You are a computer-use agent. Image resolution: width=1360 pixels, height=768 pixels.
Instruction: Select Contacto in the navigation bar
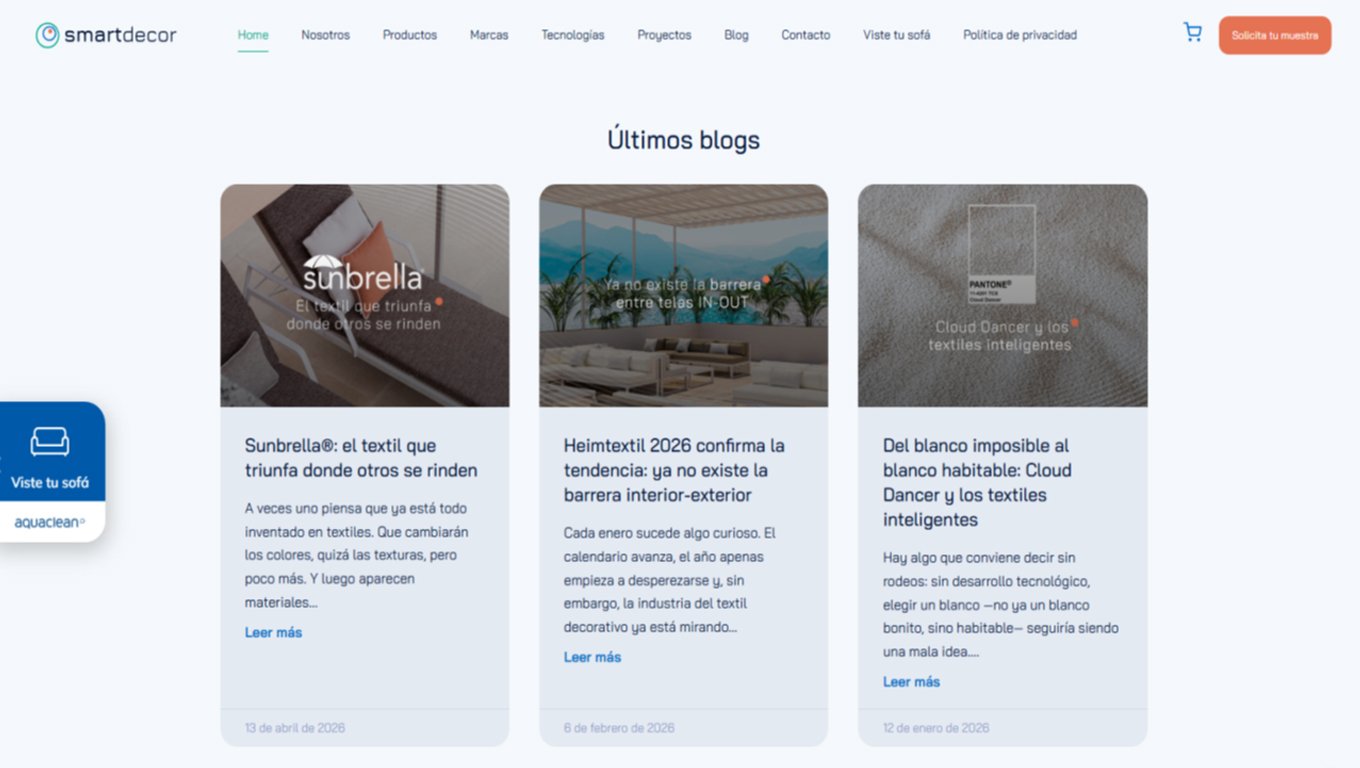point(806,35)
